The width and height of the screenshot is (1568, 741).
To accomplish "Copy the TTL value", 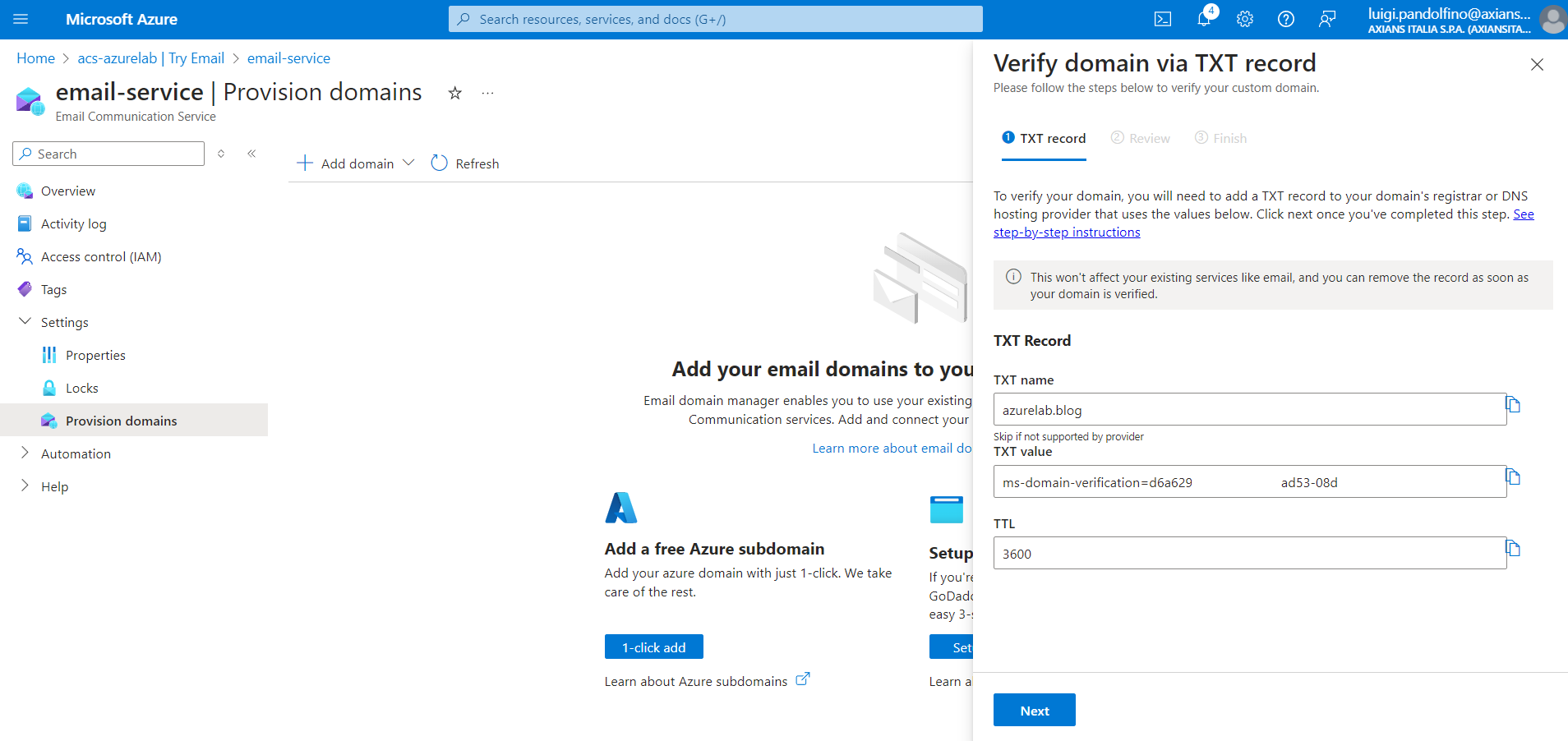I will coord(1513,548).
